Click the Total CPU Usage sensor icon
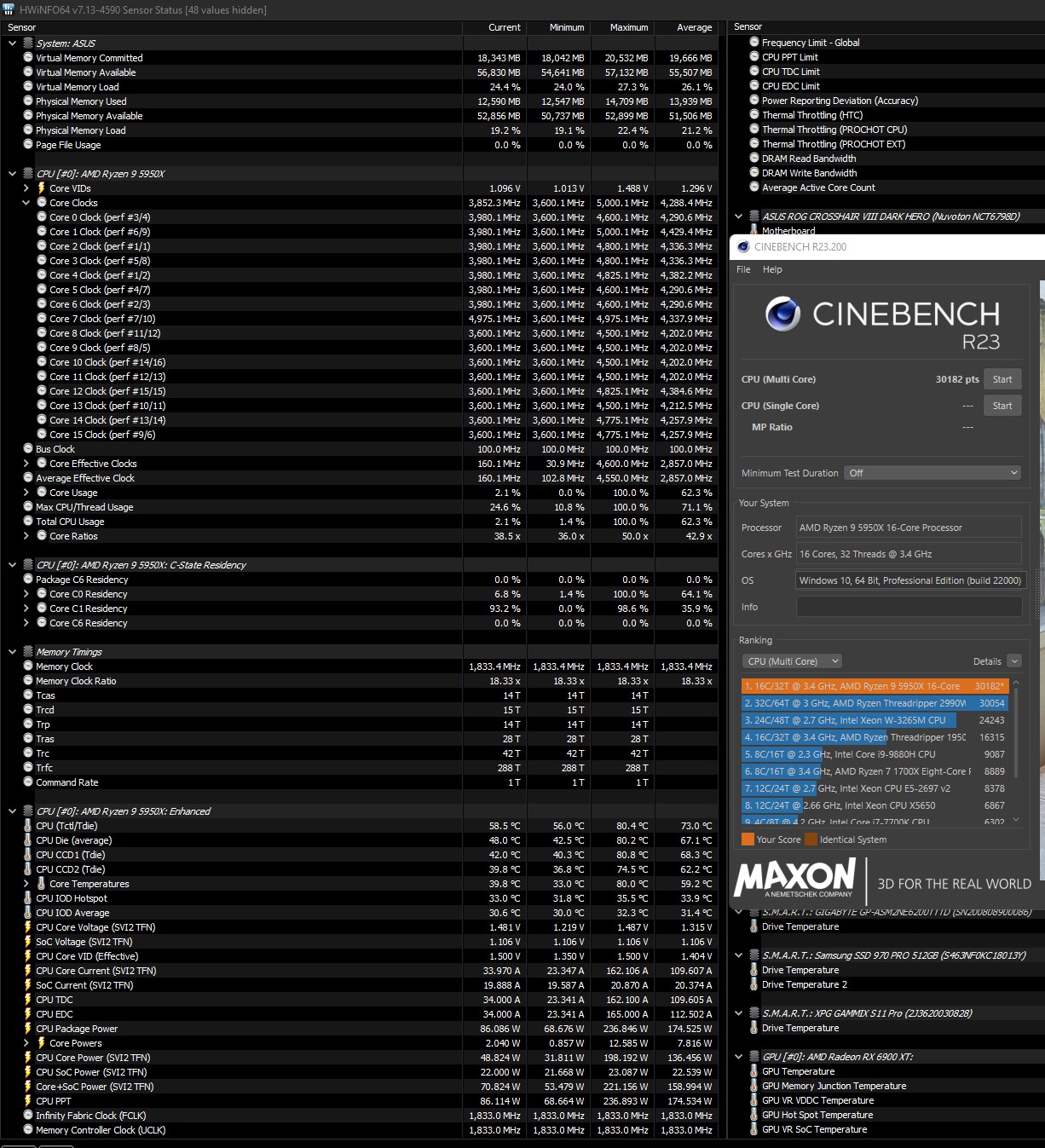Viewport: 1045px width, 1148px height. (28, 522)
